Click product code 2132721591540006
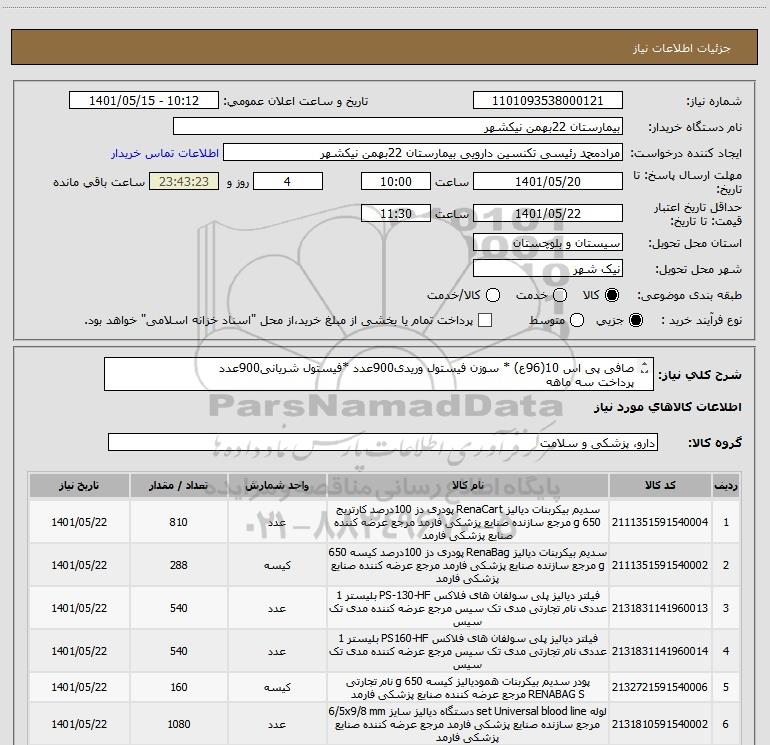 tap(660, 688)
